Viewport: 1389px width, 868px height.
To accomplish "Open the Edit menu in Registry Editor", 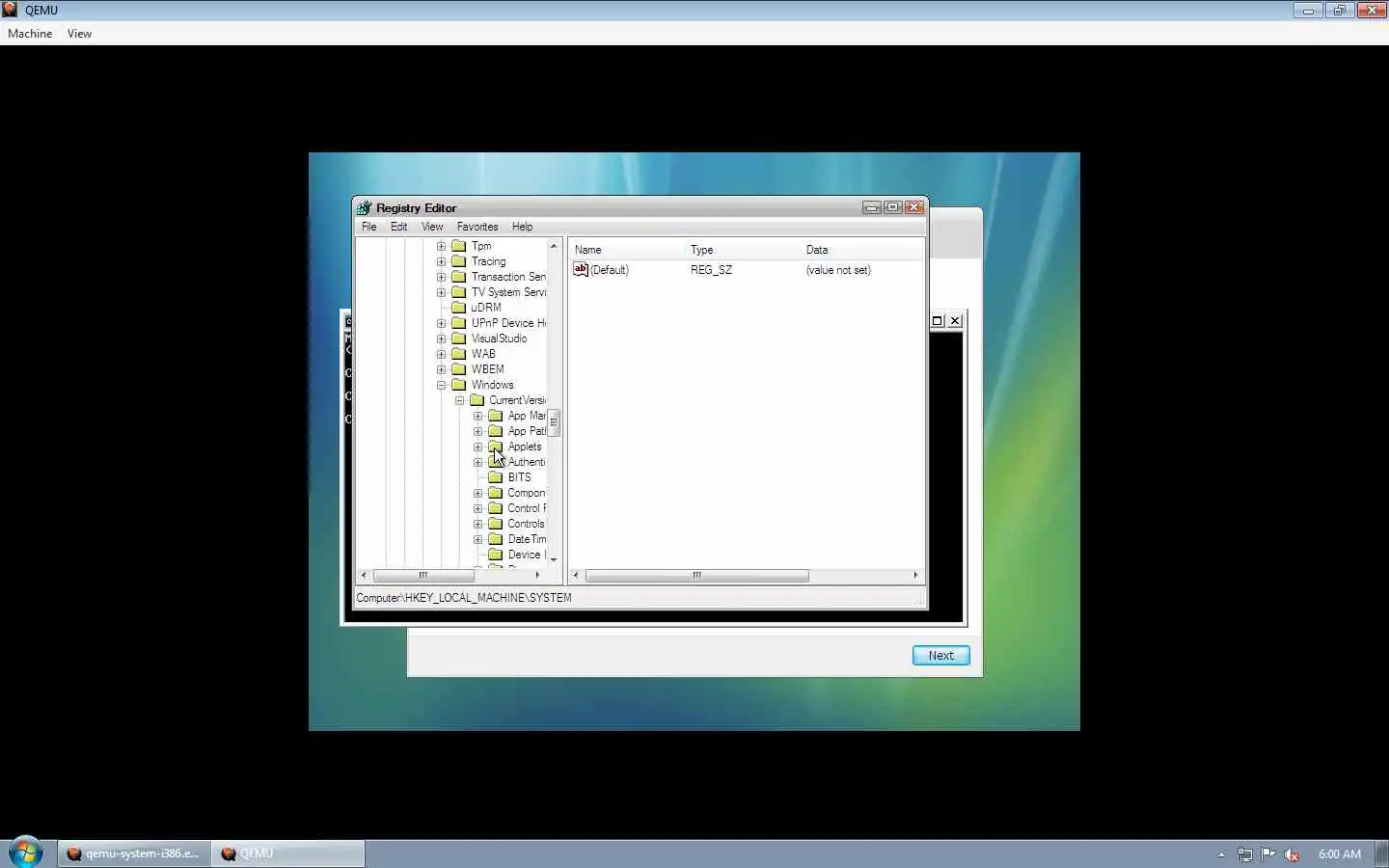I will point(398,227).
